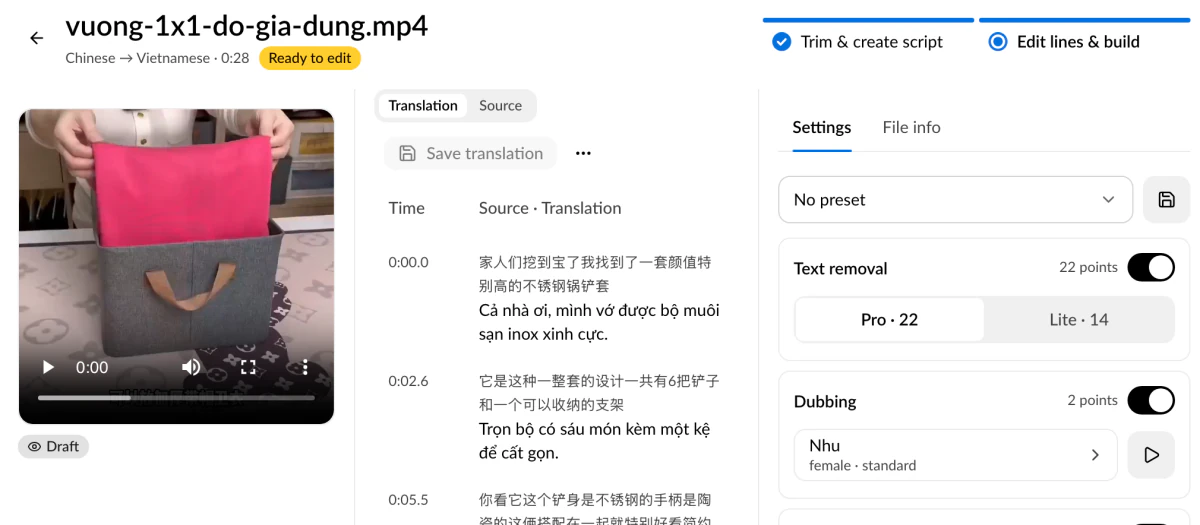Image resolution: width=1200 pixels, height=525 pixels.
Task: Select the 0:02.6 timestamp row
Action: point(408,381)
